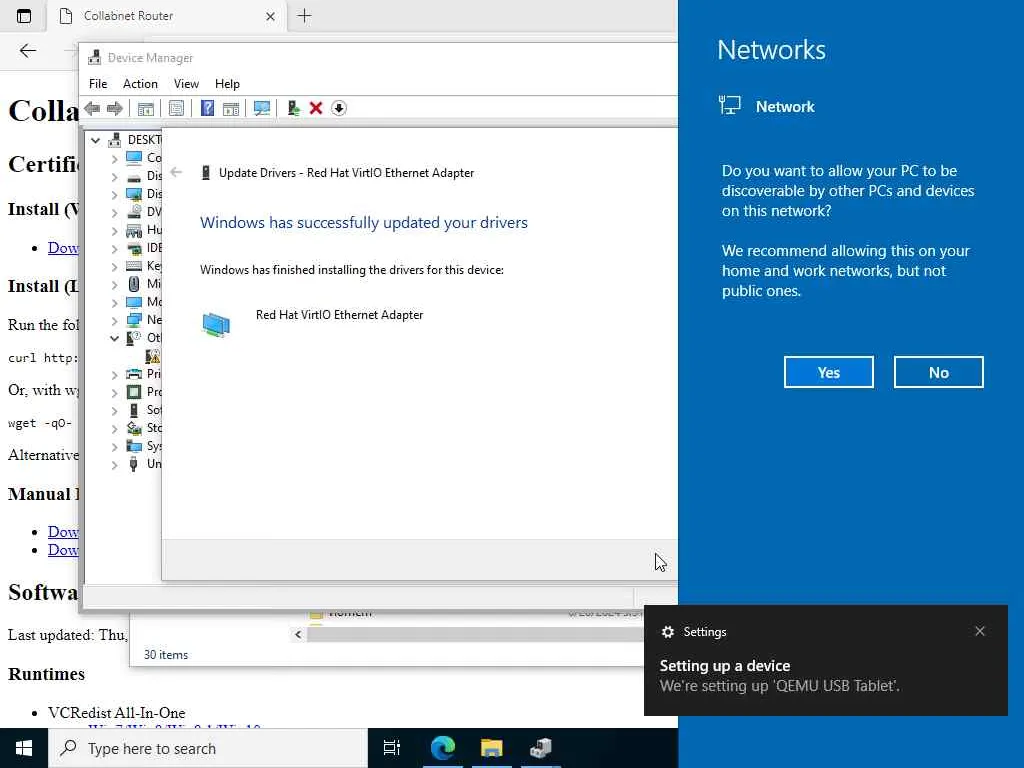The height and width of the screenshot is (768, 1024).
Task: Expand the Monitors (Mo) category
Action: click(114, 303)
